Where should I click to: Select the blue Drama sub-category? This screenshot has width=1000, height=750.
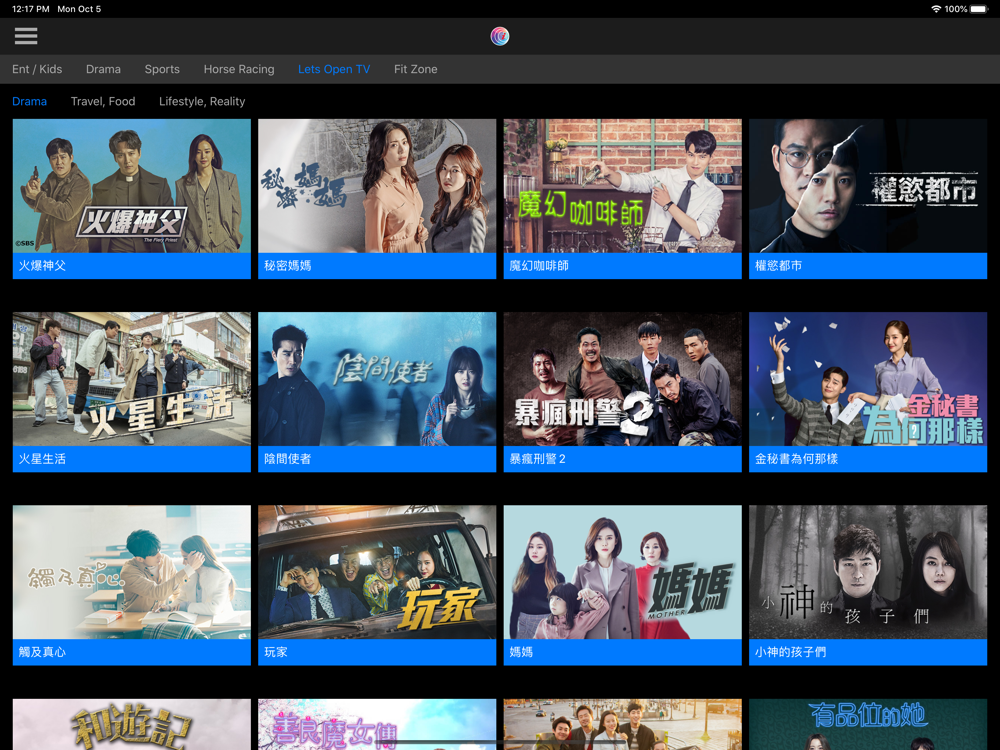pos(29,101)
